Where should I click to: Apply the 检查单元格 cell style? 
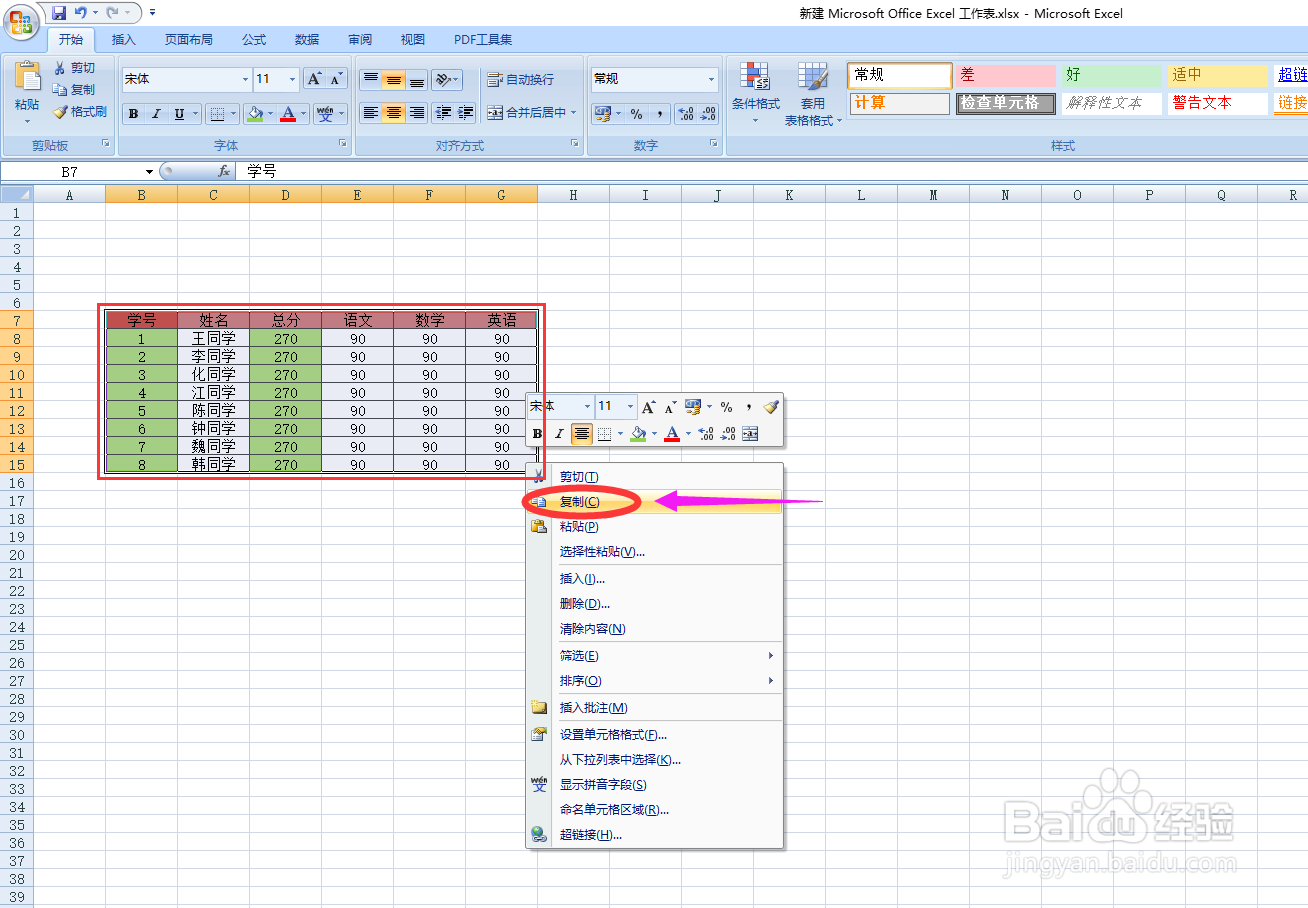pyautogui.click(x=1005, y=103)
